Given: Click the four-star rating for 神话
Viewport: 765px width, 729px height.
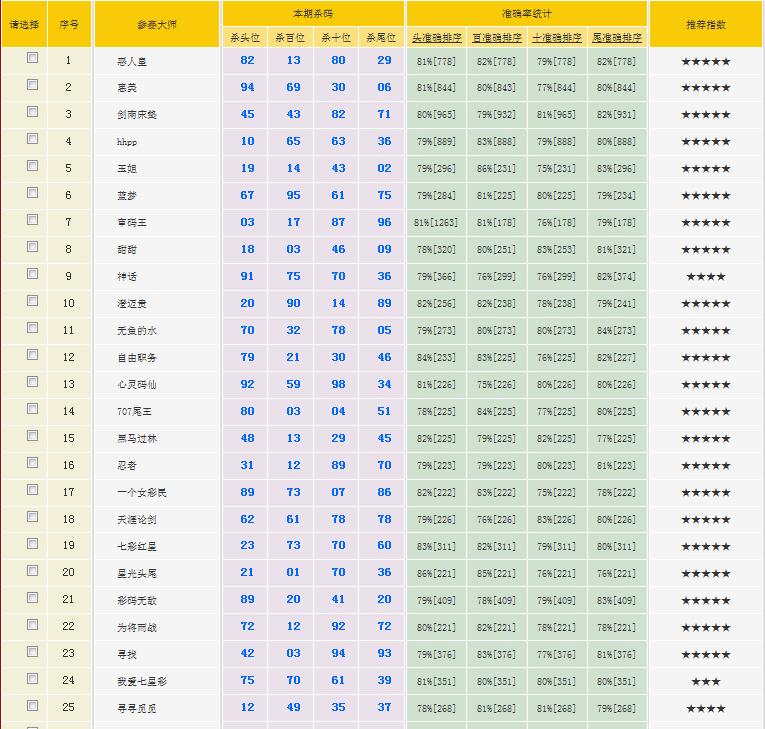Looking at the screenshot, I should tap(706, 277).
